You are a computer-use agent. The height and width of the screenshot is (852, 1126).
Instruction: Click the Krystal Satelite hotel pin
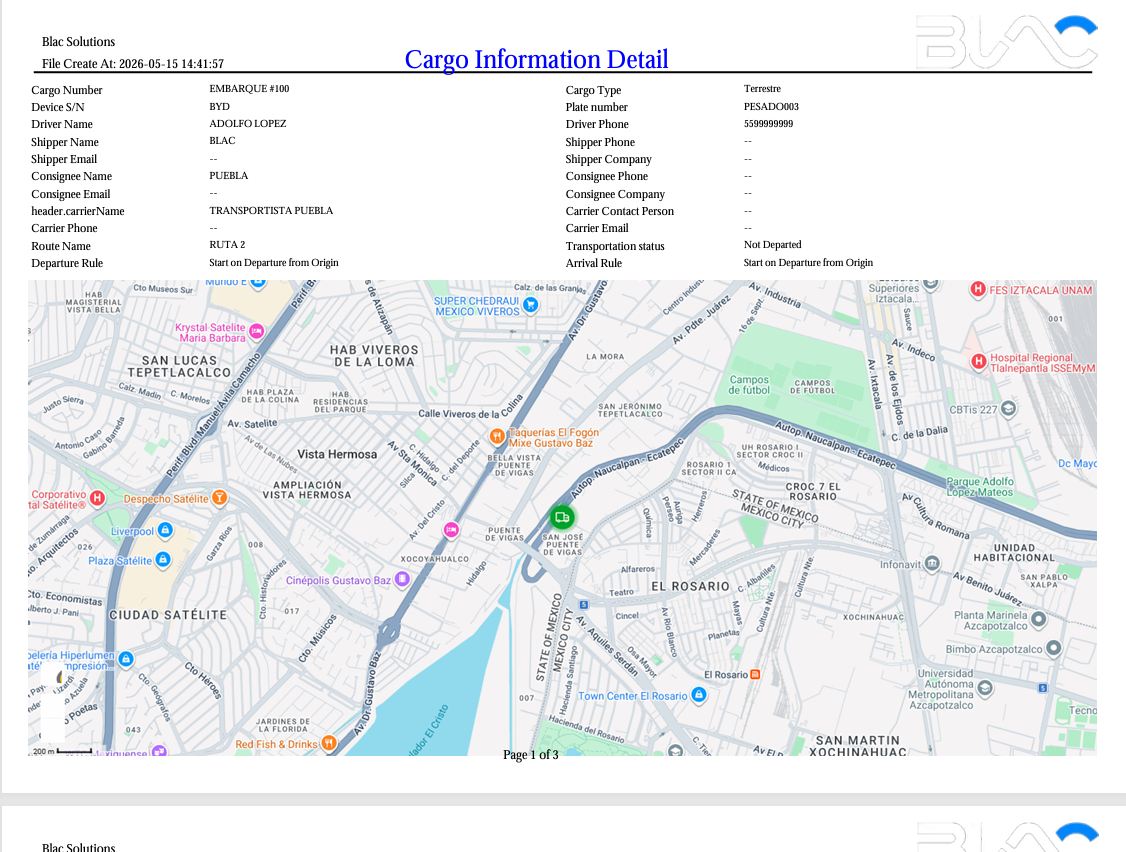tap(256, 331)
